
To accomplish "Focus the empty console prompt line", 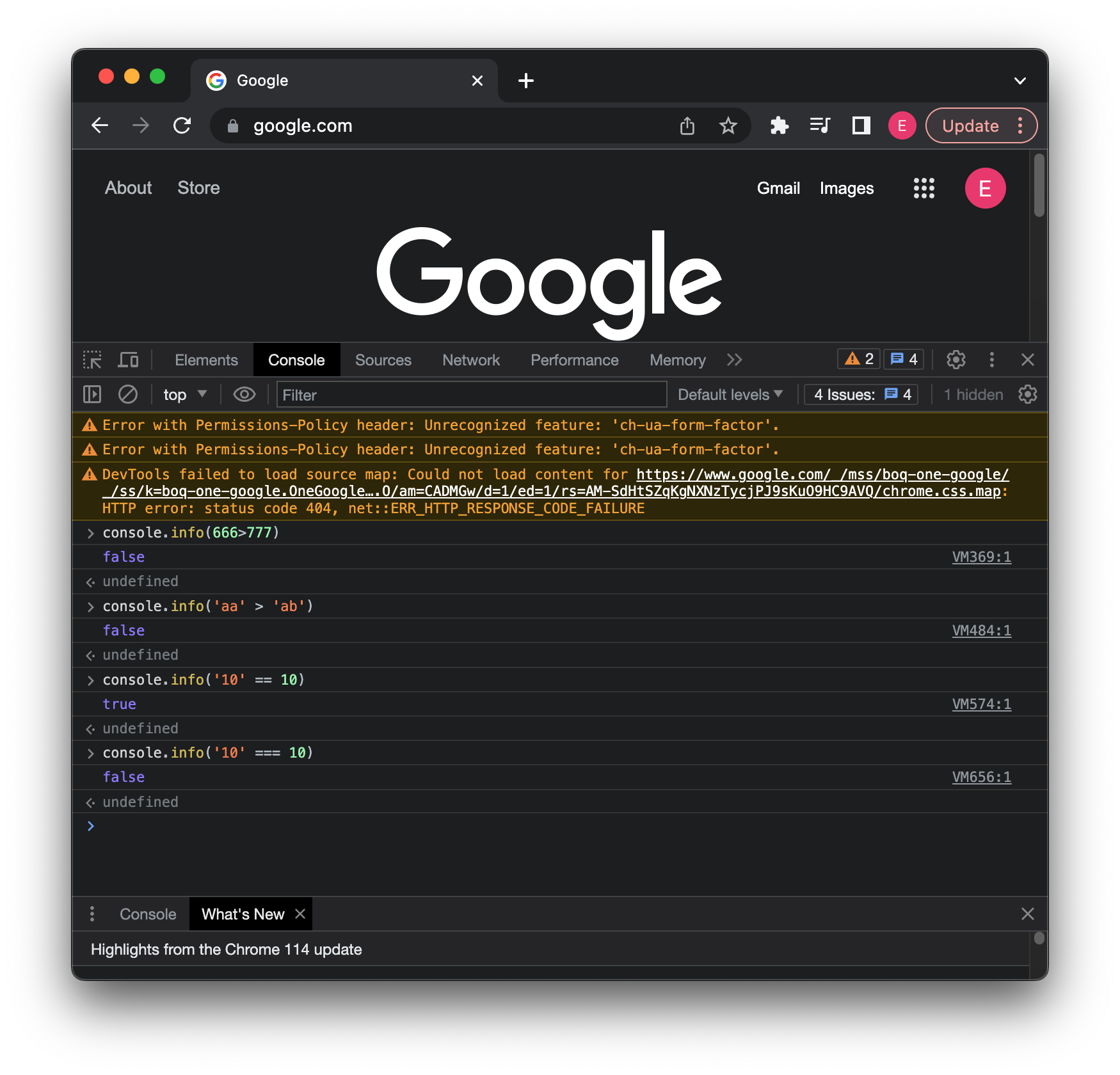I will [x=560, y=826].
